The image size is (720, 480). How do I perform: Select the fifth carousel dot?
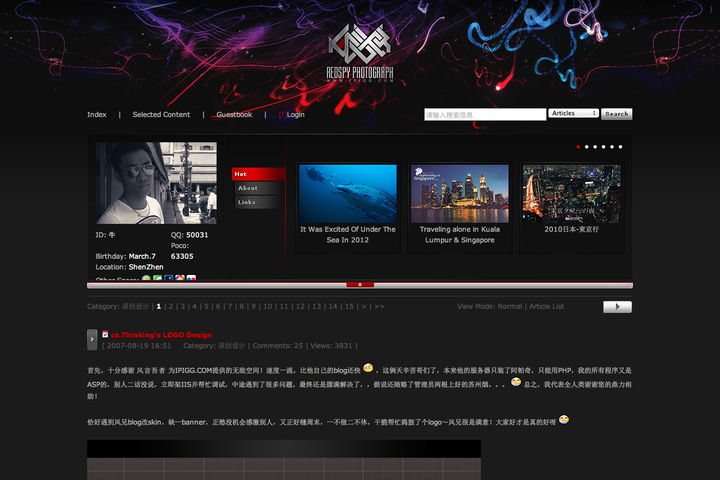(x=612, y=147)
